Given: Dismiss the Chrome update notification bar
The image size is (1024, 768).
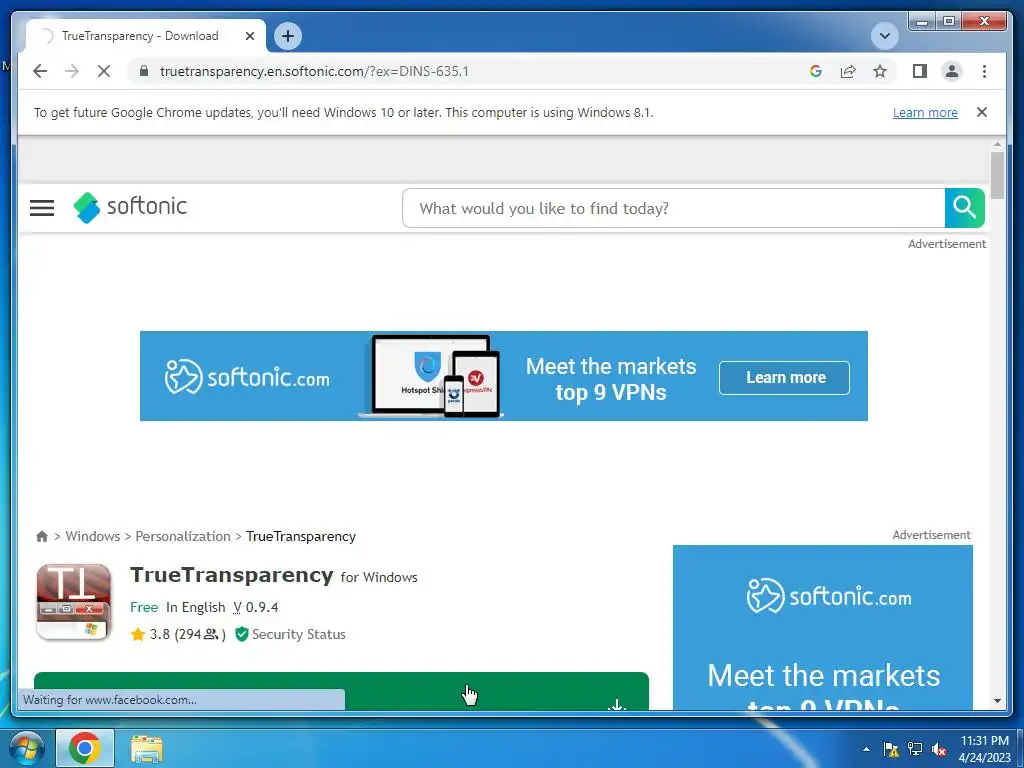Looking at the screenshot, I should click(982, 112).
